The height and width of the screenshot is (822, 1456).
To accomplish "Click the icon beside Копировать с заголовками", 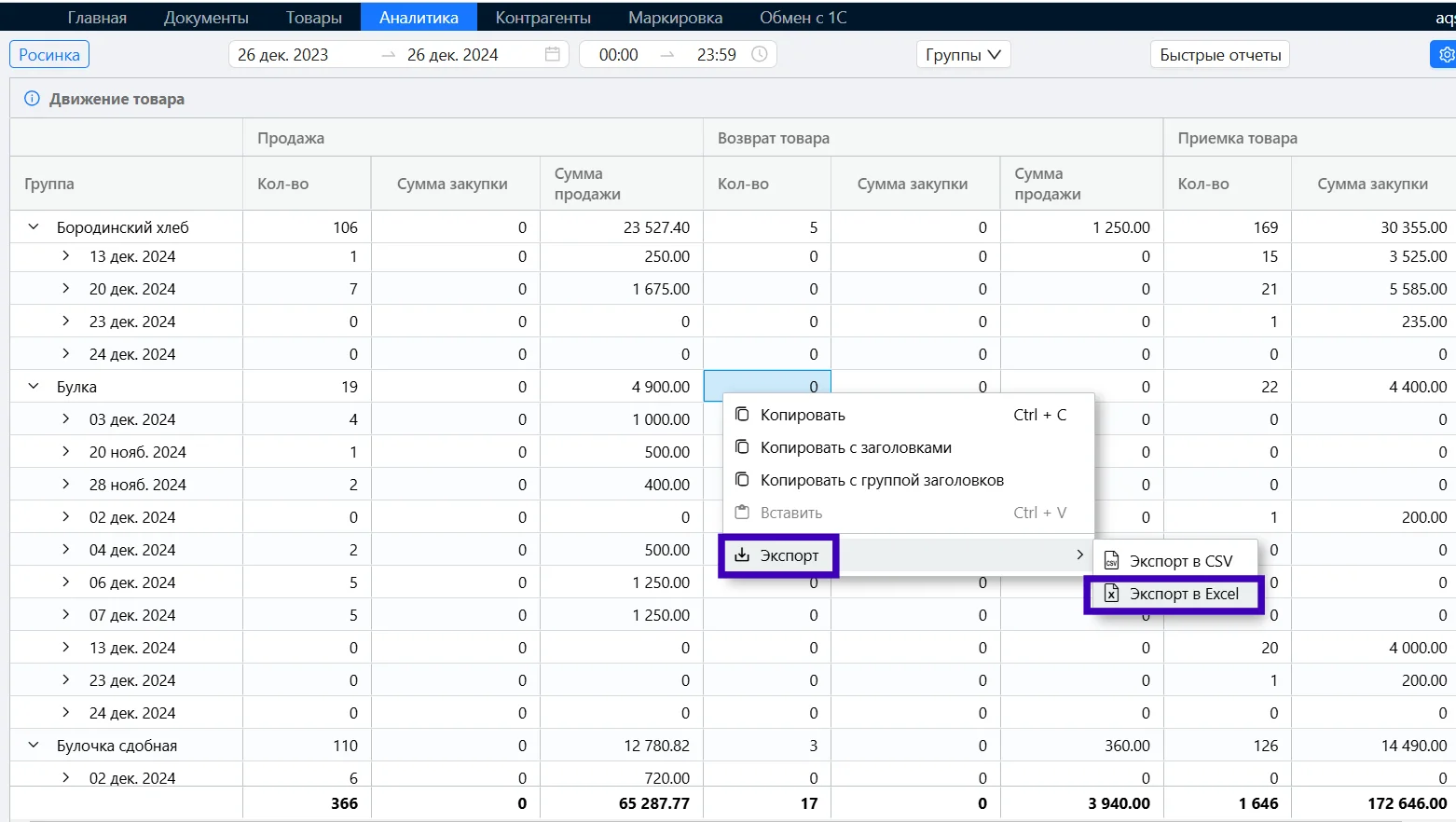I will tap(742, 447).
